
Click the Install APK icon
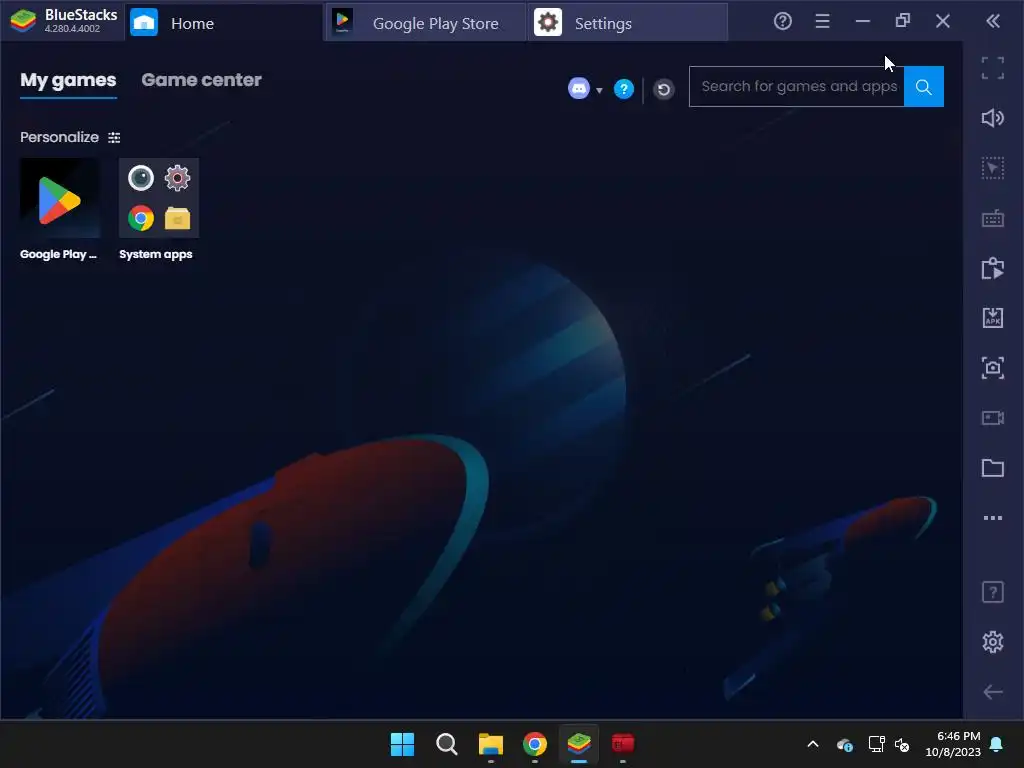click(x=993, y=318)
